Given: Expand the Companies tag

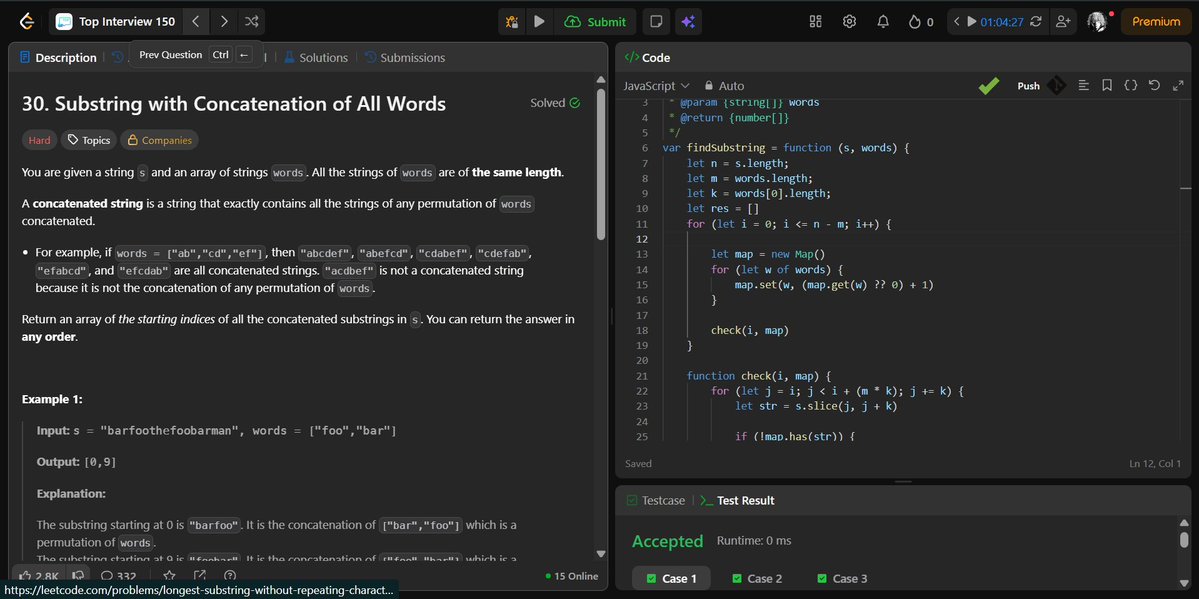Looking at the screenshot, I should click(160, 140).
